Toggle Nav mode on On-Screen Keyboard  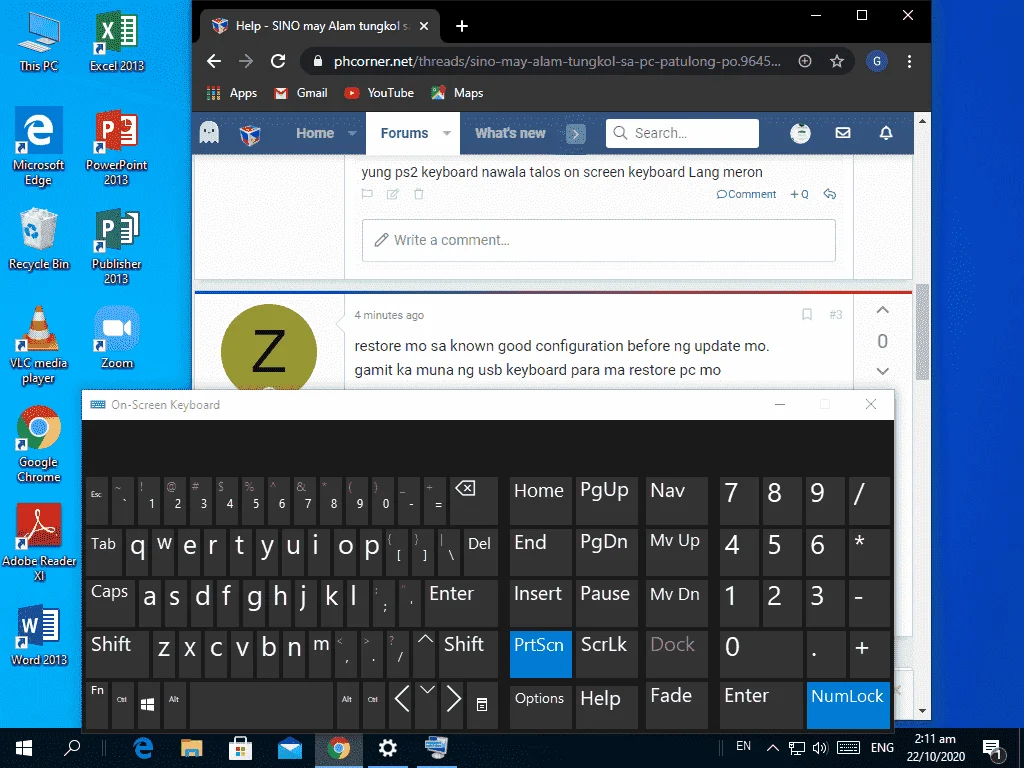[x=676, y=500]
